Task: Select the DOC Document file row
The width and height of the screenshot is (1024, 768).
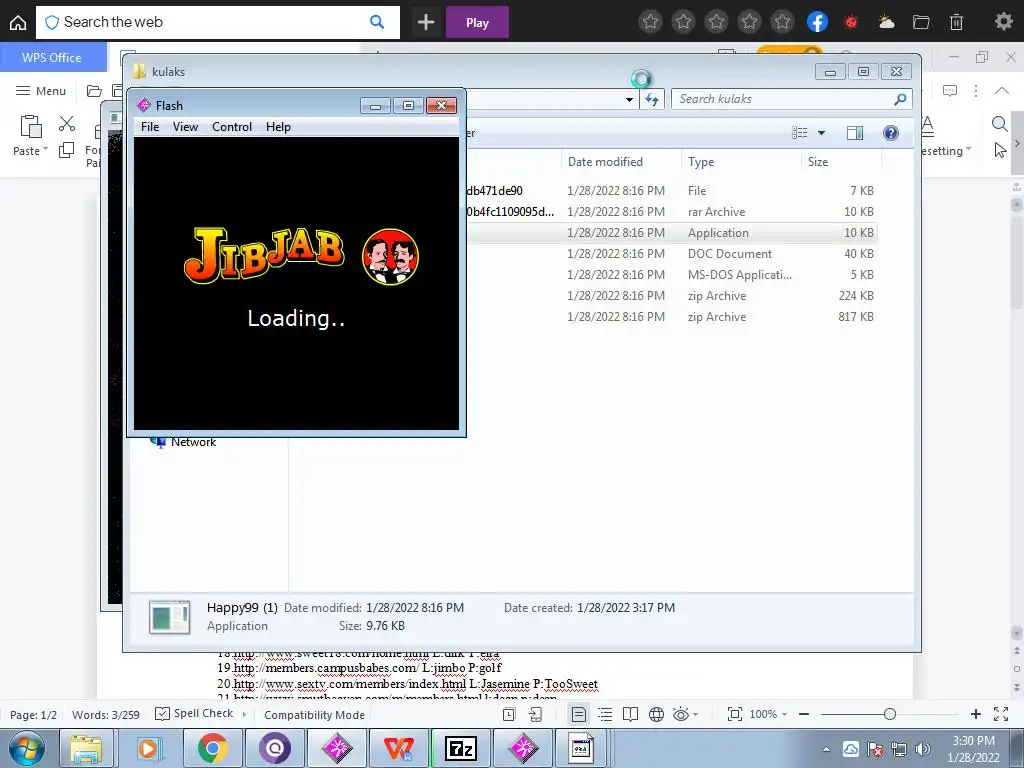Action: [670, 253]
